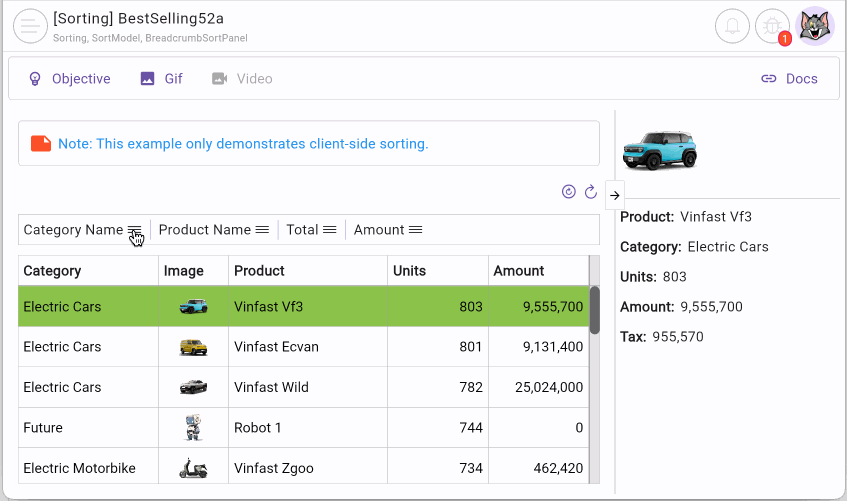Viewport: 847px width, 501px height.
Task: Click the circular reset sort icon
Action: pos(569,192)
